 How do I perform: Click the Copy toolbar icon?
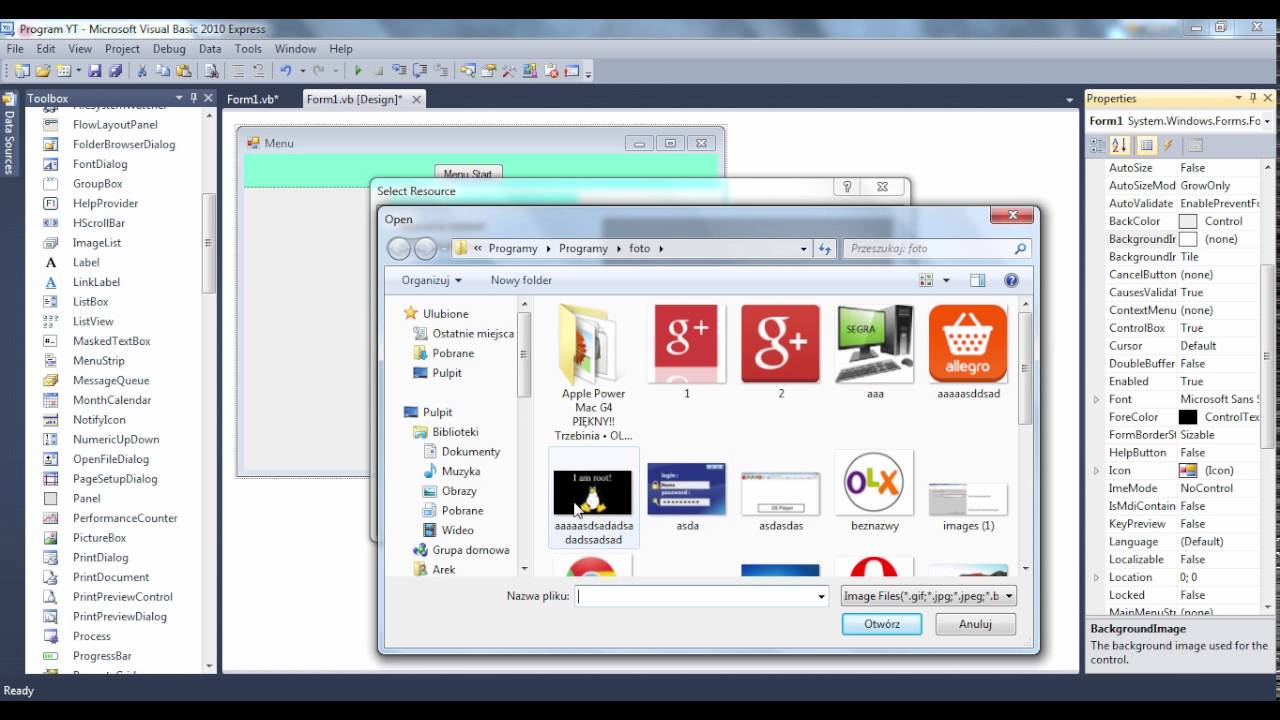tap(163, 71)
